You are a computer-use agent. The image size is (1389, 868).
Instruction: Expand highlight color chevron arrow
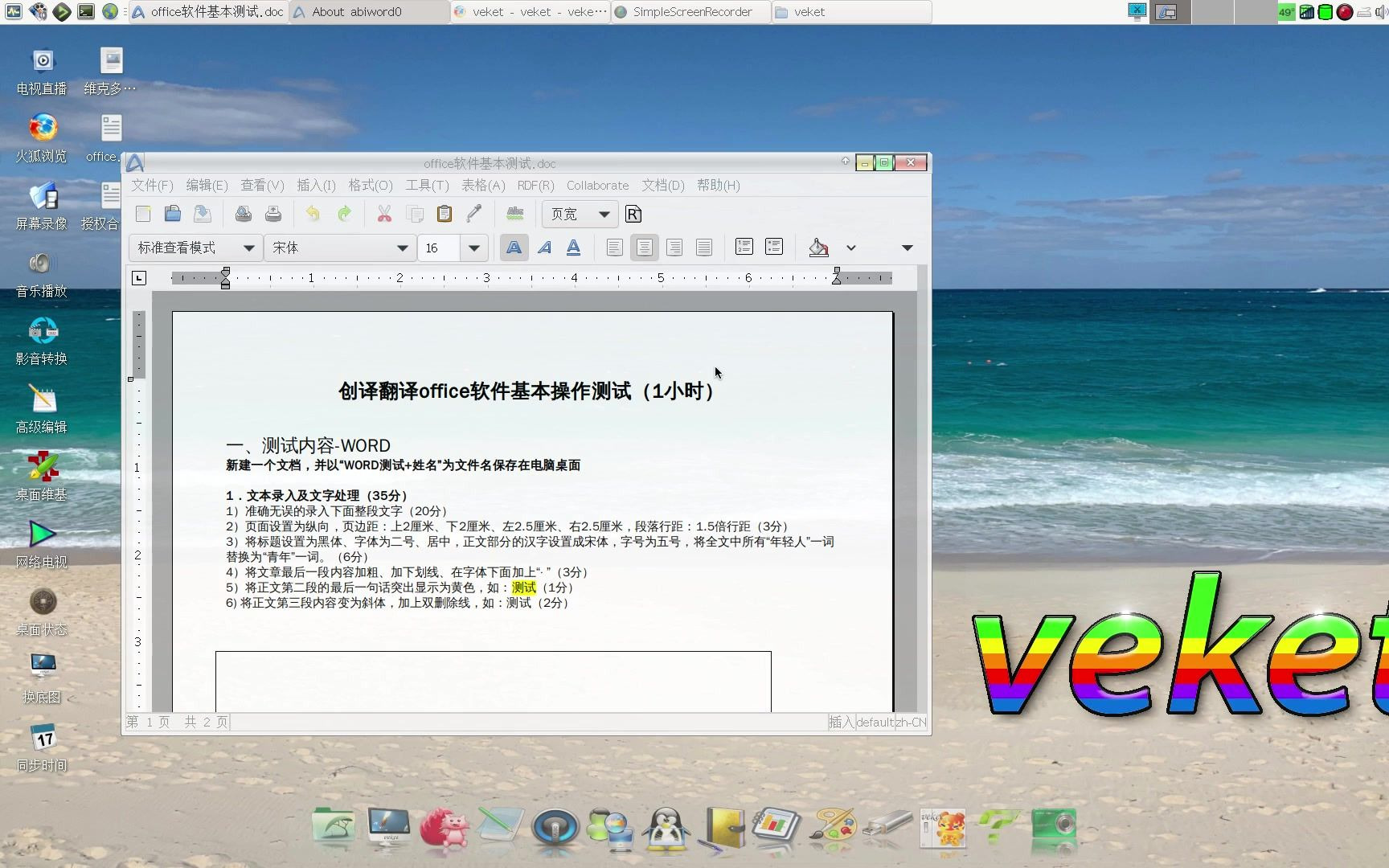(851, 248)
